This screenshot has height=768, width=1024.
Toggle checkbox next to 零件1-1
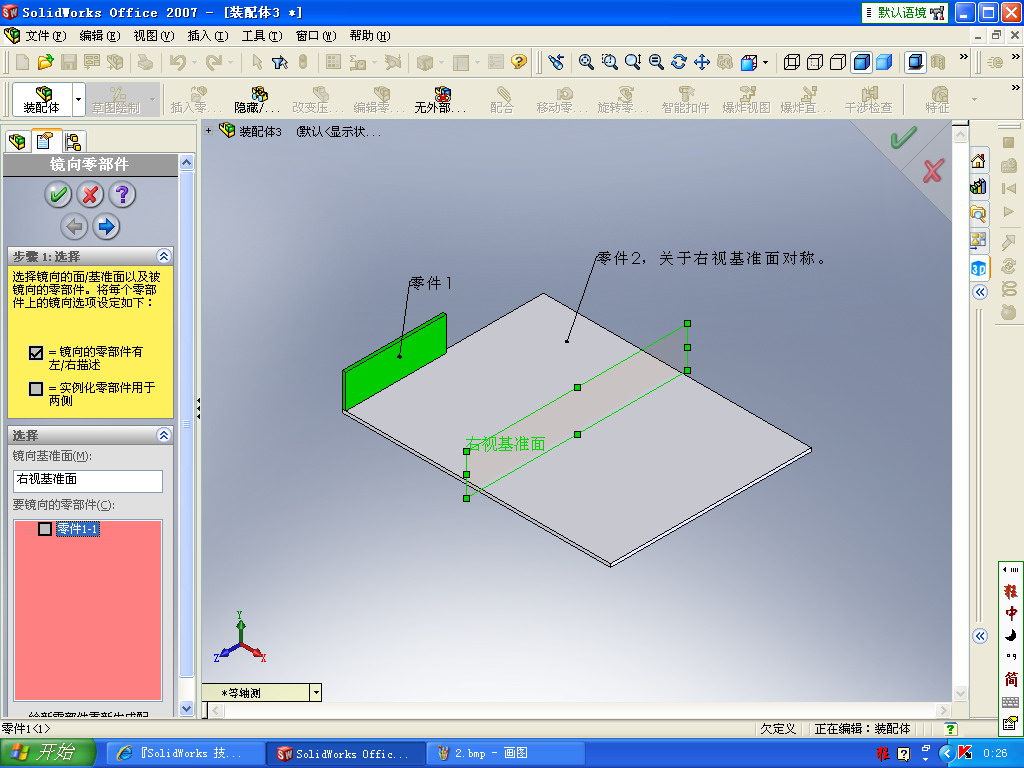tap(44, 529)
